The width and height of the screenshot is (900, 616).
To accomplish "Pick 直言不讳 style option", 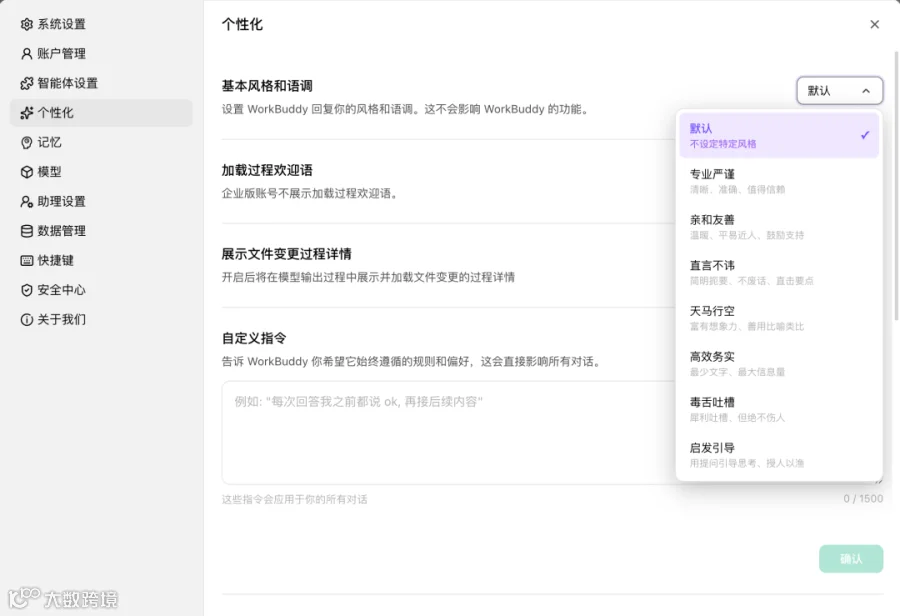I will pyautogui.click(x=779, y=272).
